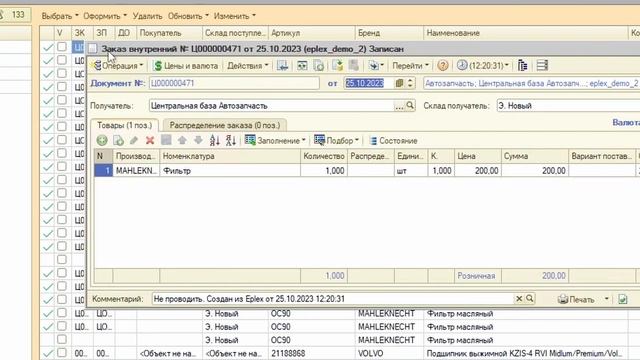Click the Автозапчасть organization link text

tap(531, 83)
